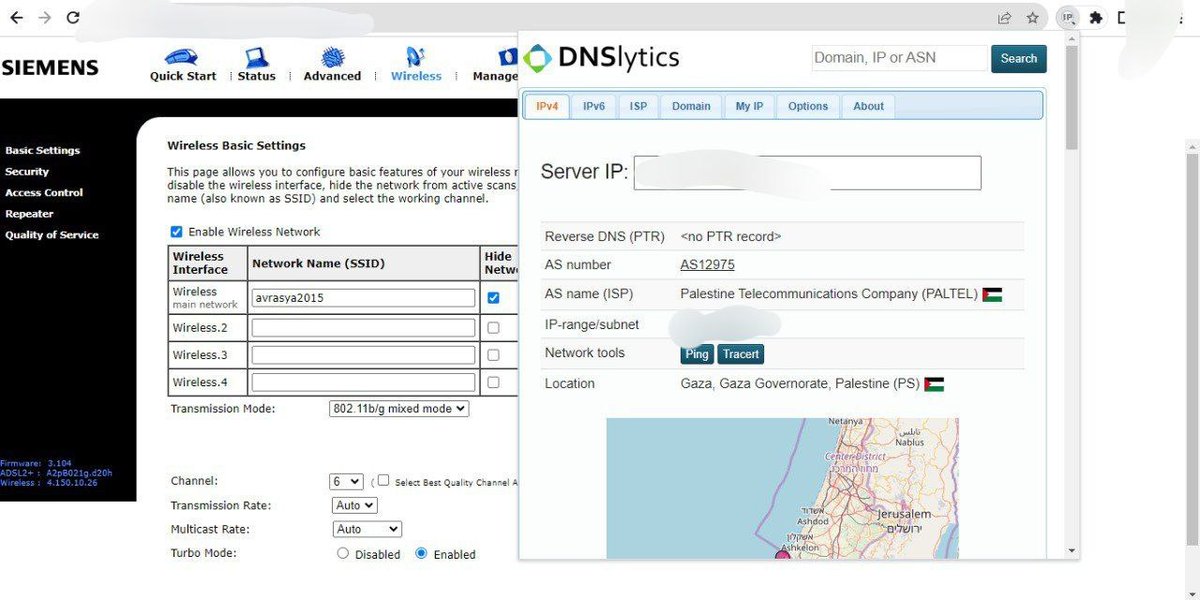1200x600 pixels.
Task: Click the scroll down arrow in popup
Action: click(x=1072, y=550)
